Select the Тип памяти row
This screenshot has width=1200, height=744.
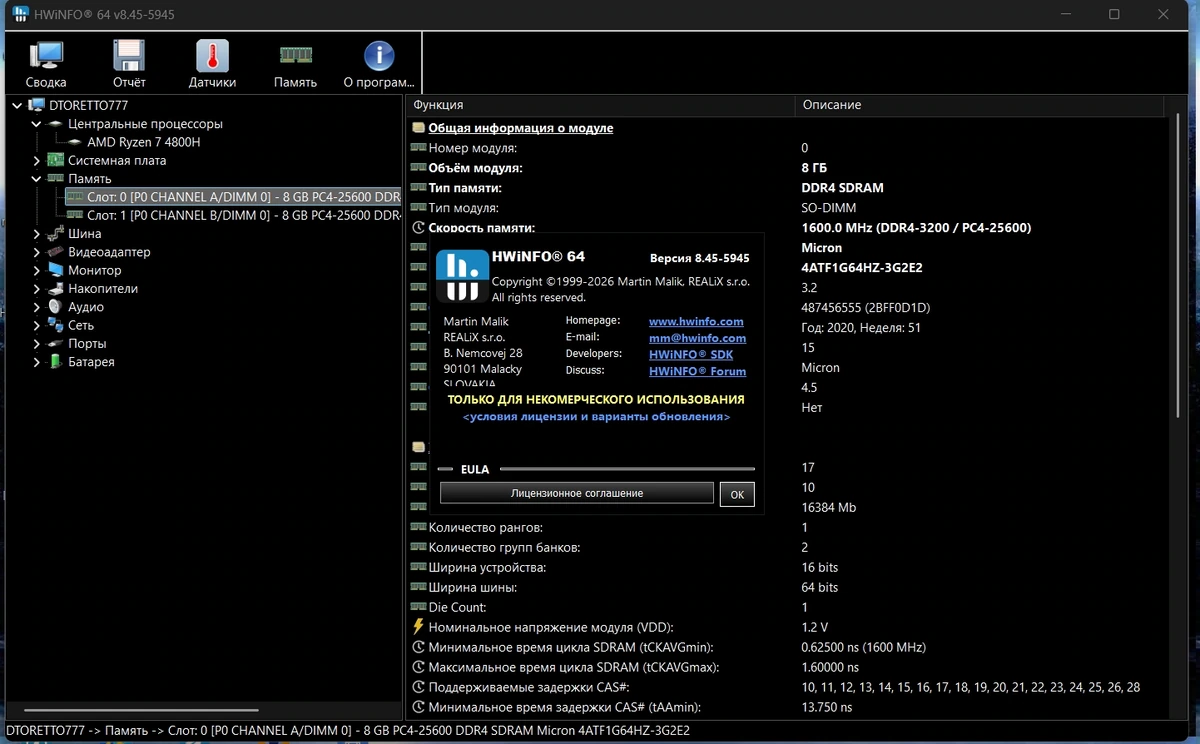coord(787,188)
